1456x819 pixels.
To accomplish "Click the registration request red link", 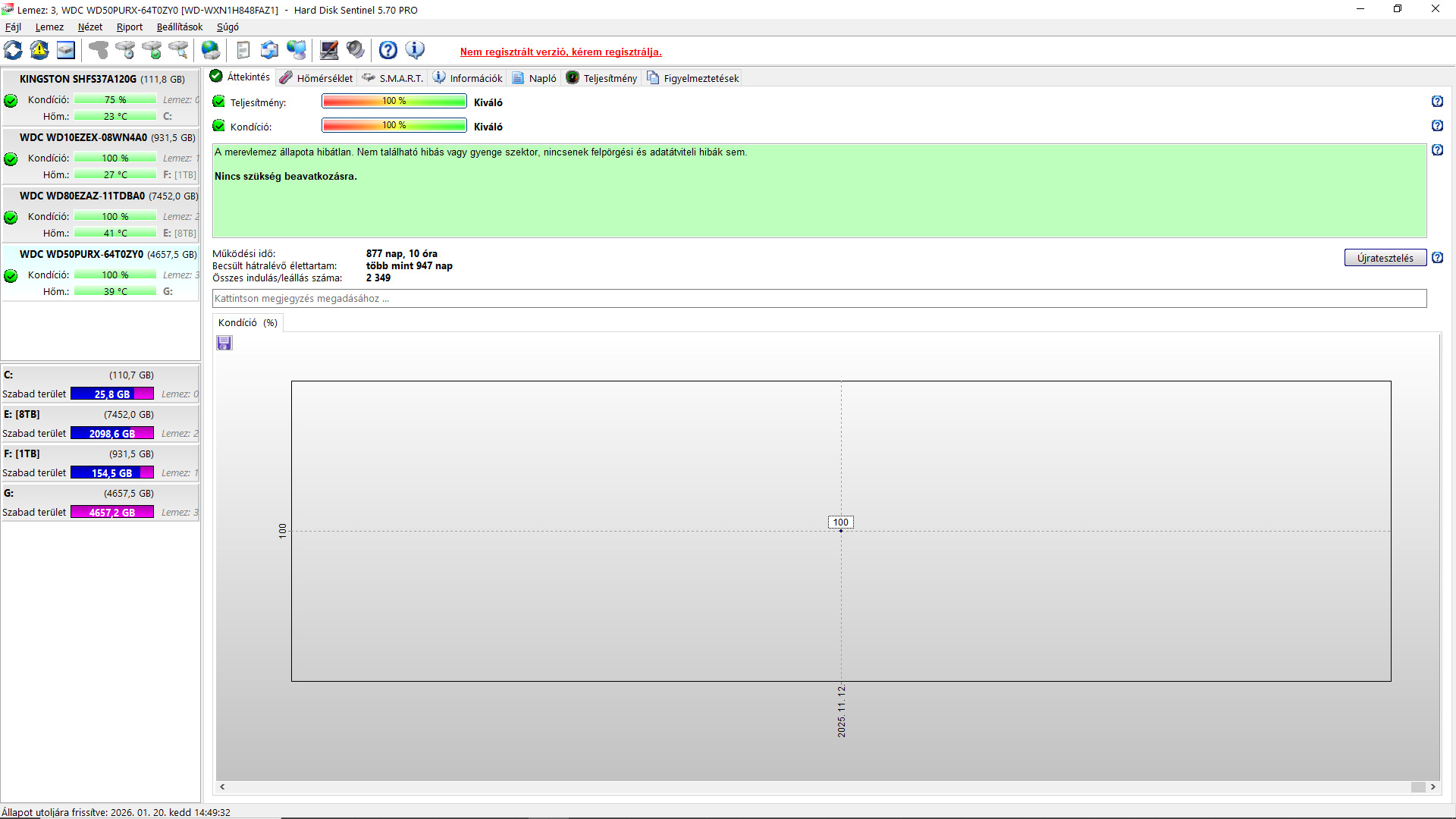I will tap(560, 52).
